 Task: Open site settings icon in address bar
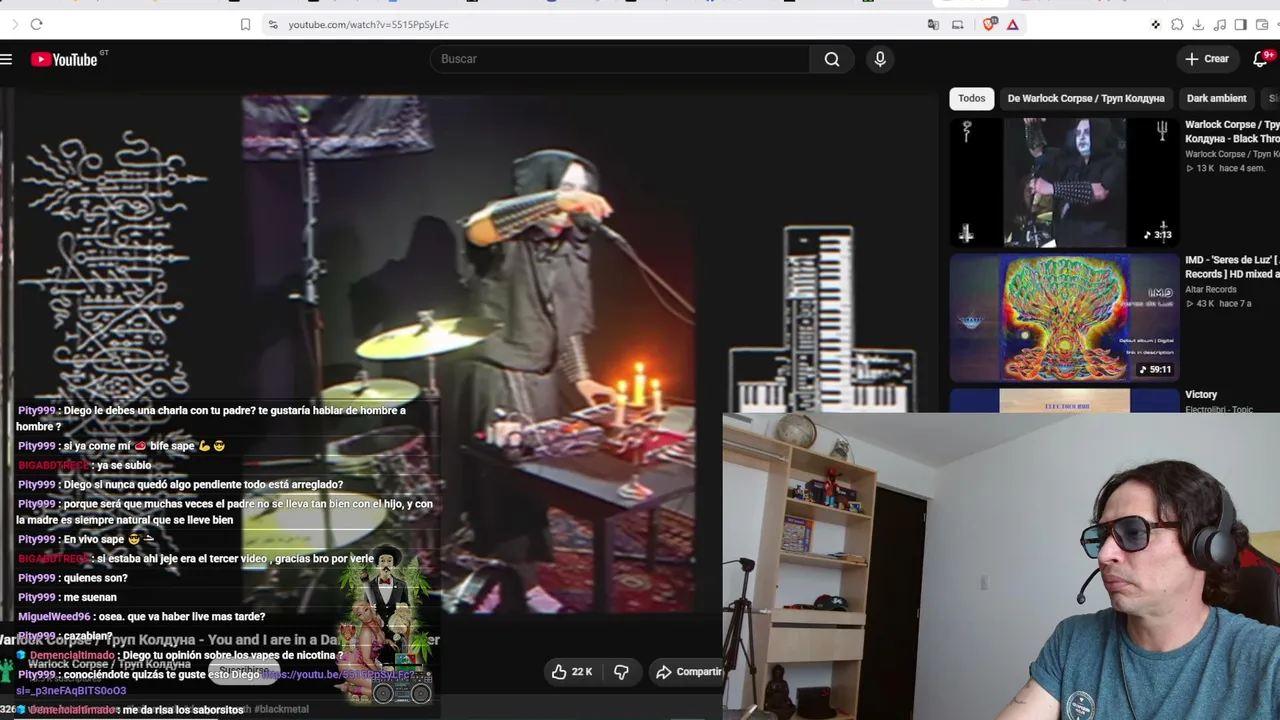[273, 24]
